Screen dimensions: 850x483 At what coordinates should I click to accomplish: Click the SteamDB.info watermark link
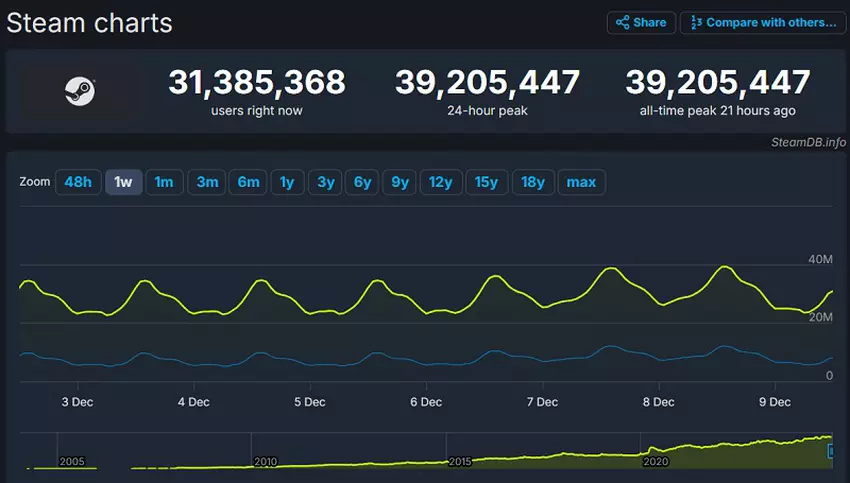pos(808,142)
